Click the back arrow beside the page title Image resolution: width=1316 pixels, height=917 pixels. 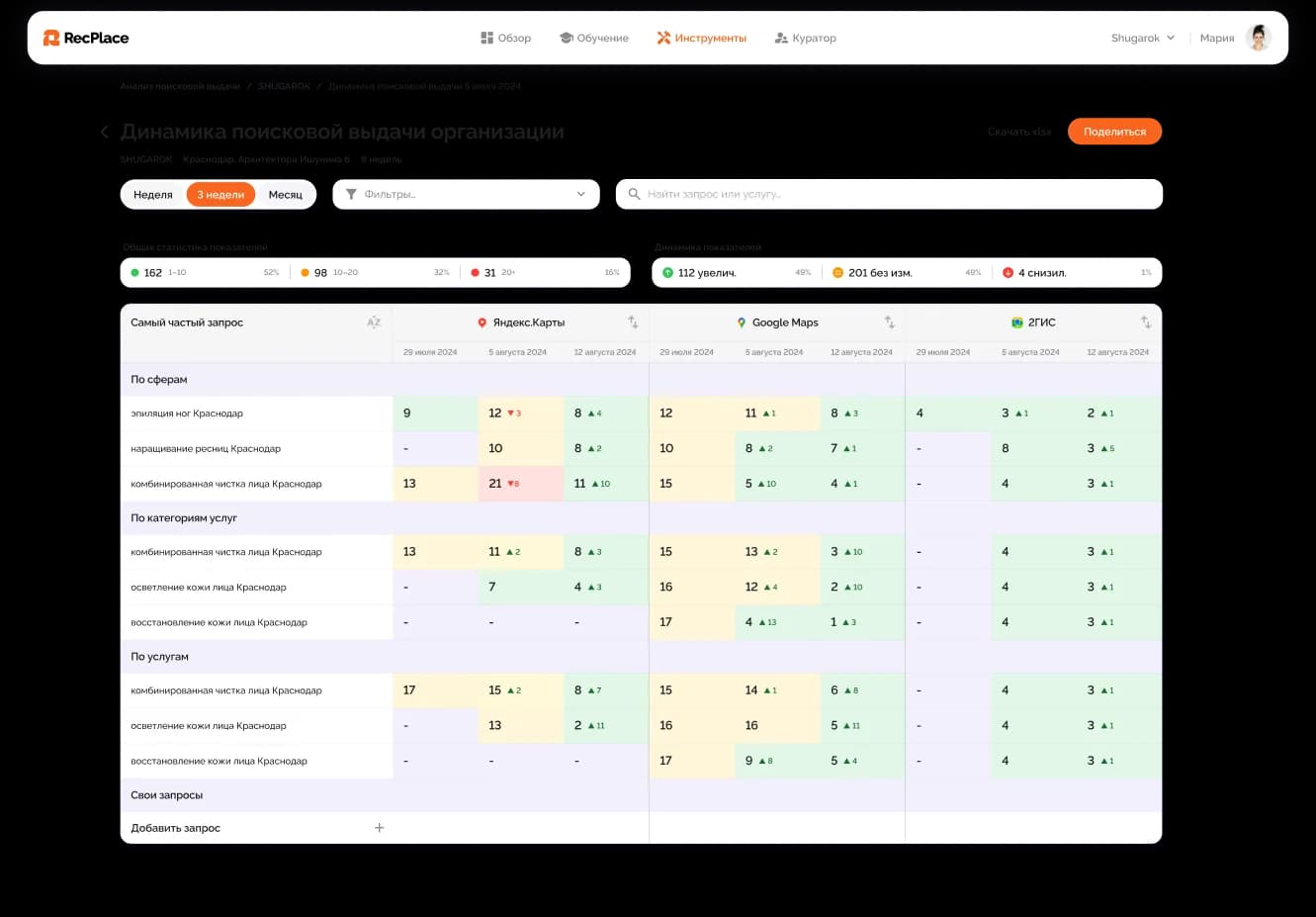coord(105,132)
